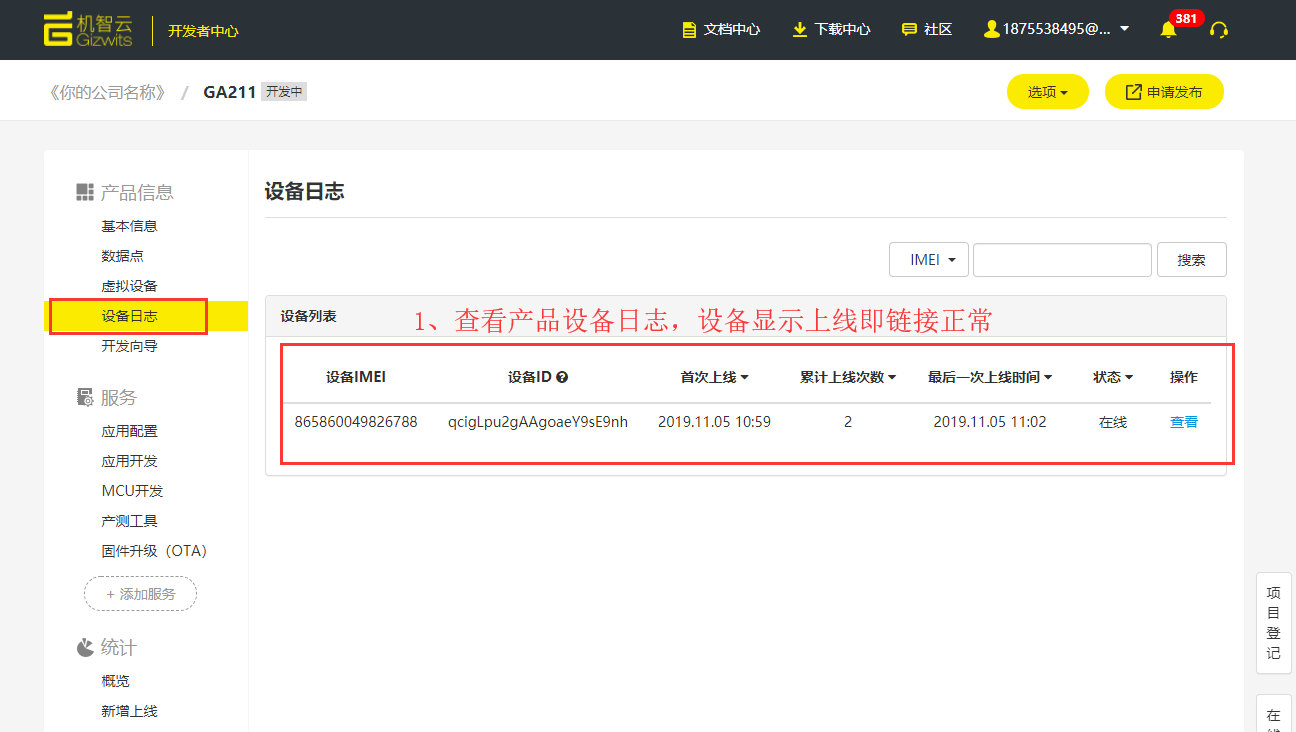Open the 选项 options dropdown
Screen dimensions: 1296x732
(x=1047, y=92)
